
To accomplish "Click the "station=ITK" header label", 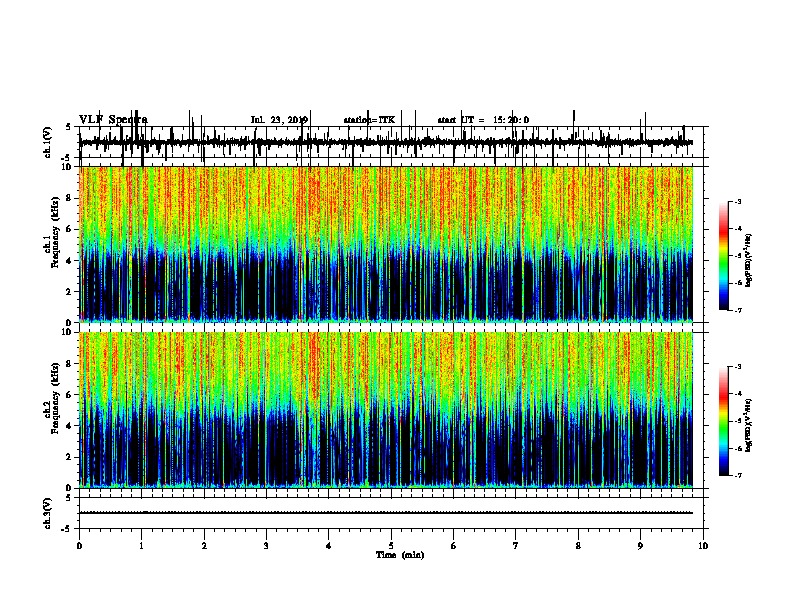I will click(369, 120).
